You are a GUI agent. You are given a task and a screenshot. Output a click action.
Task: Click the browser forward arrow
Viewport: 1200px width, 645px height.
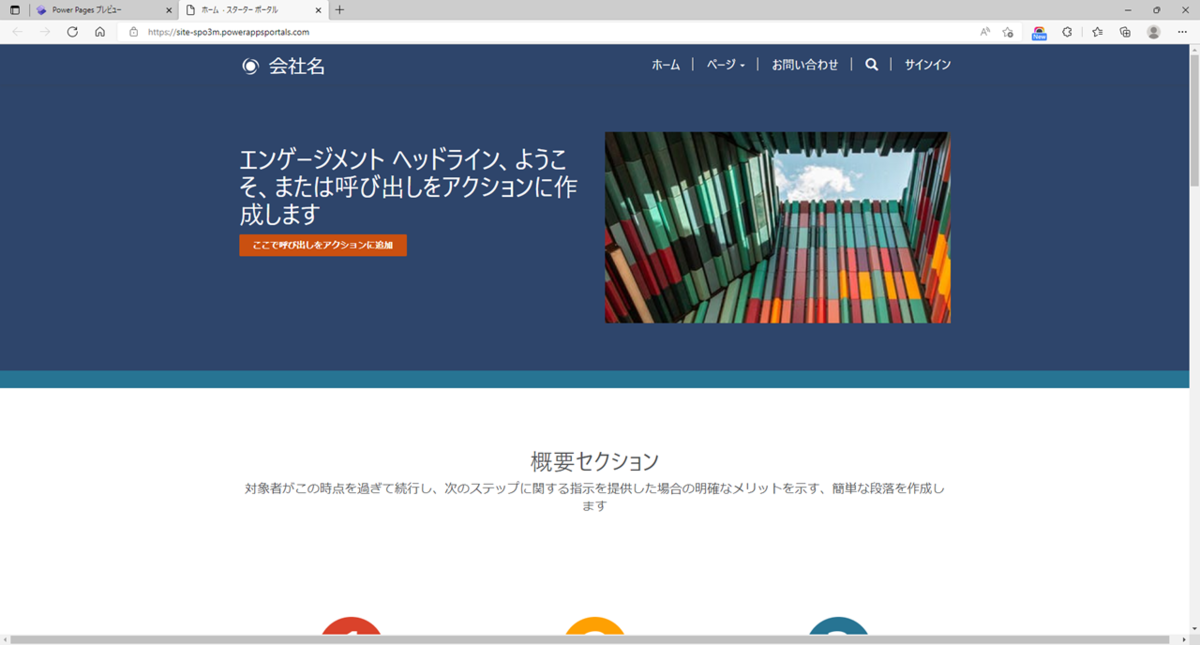(x=45, y=32)
